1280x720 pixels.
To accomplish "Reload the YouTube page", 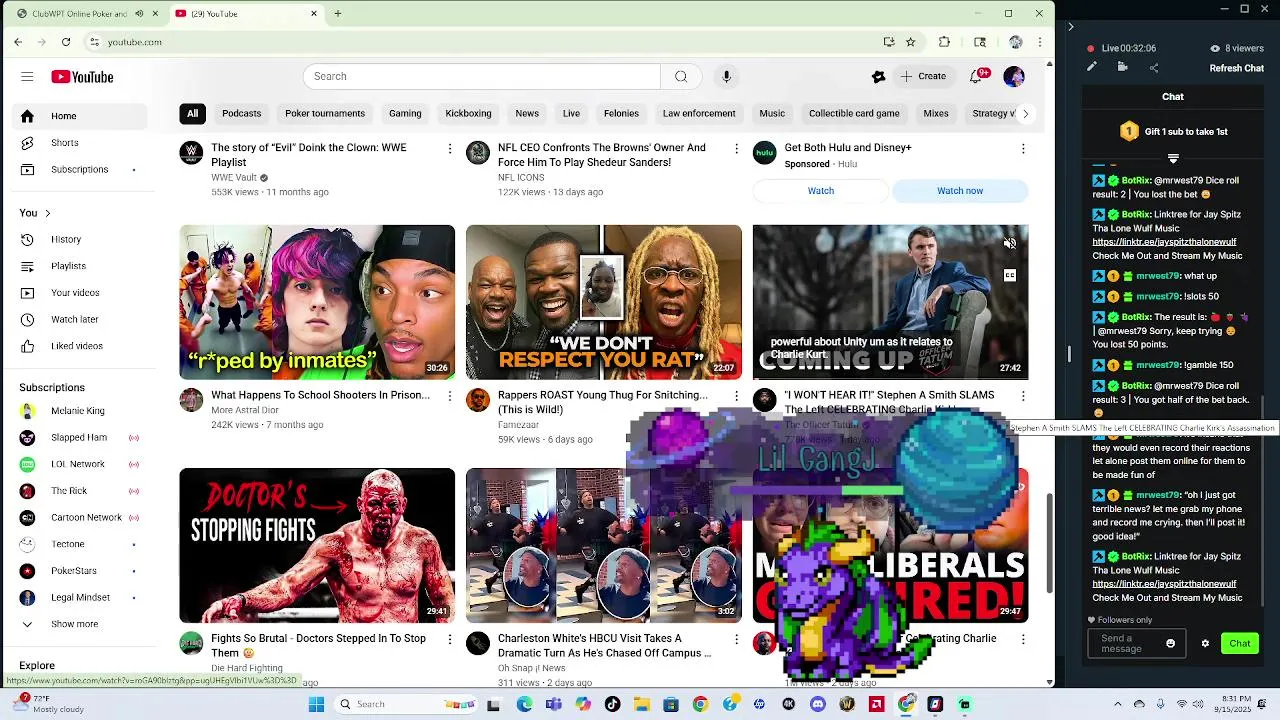I will (x=66, y=42).
